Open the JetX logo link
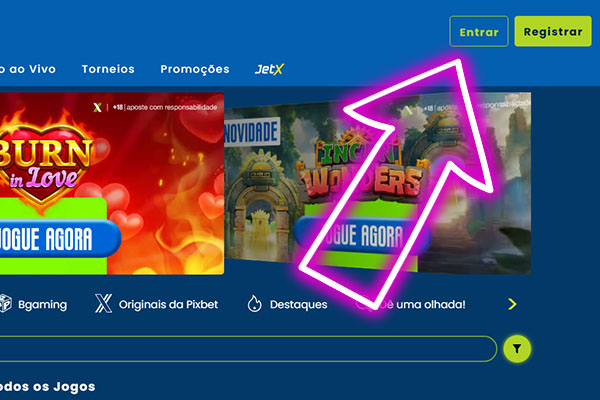 pyautogui.click(x=269, y=69)
